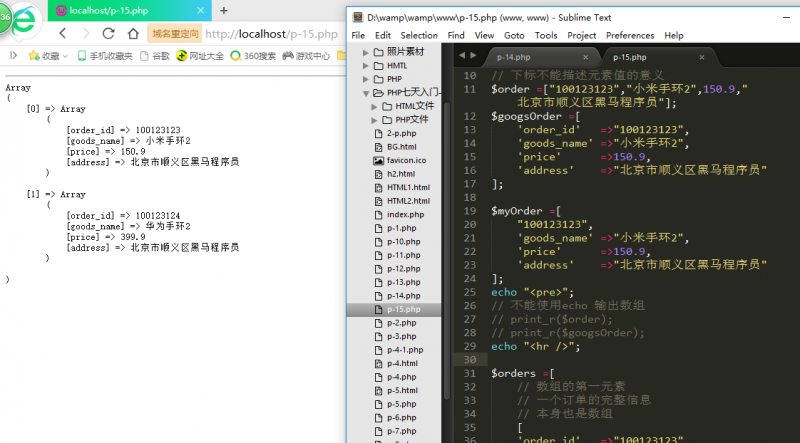The height and width of the screenshot is (443, 800).
Task: Open a new browser tab
Action: 223,10
